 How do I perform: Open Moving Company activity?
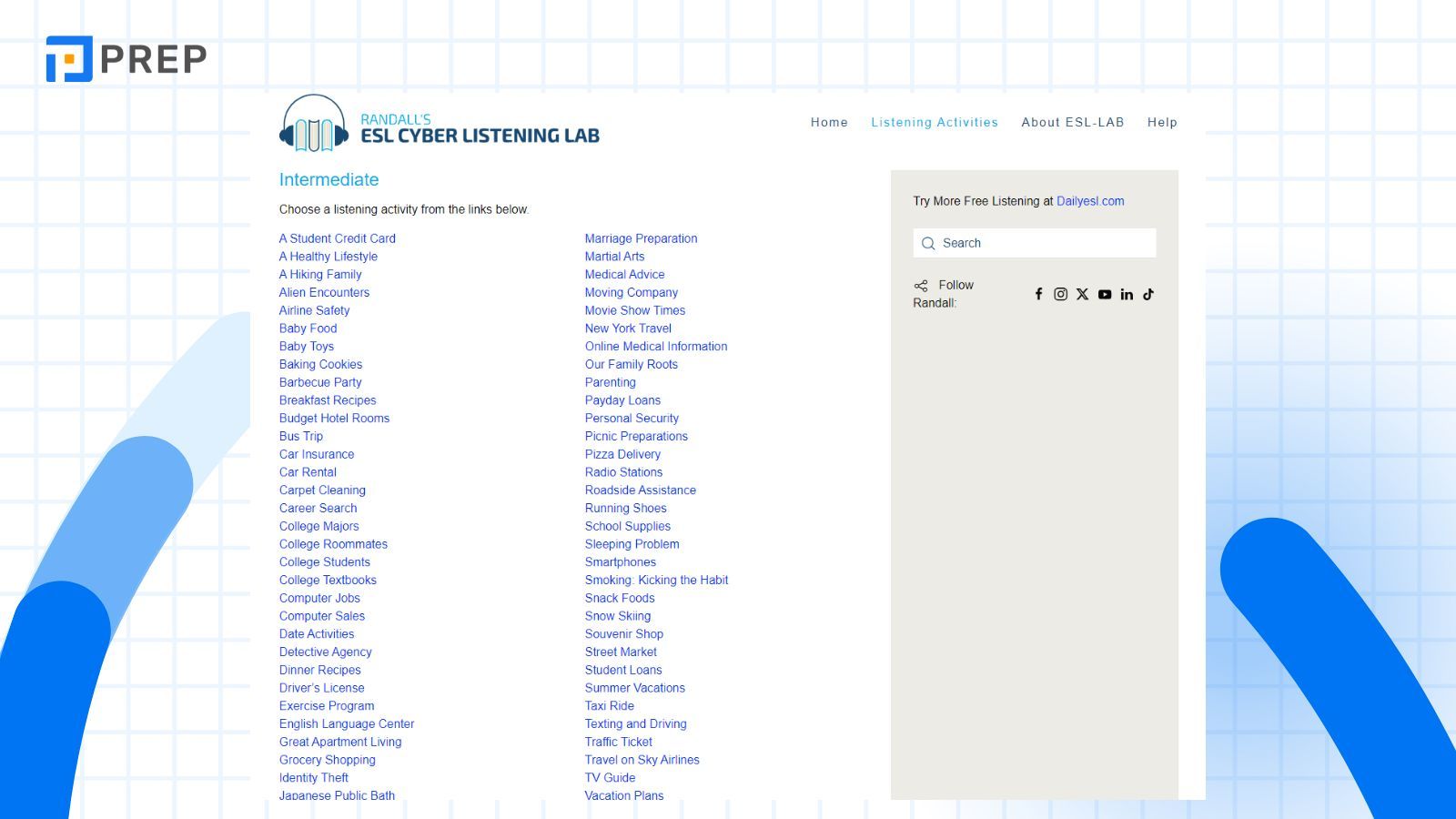click(632, 292)
